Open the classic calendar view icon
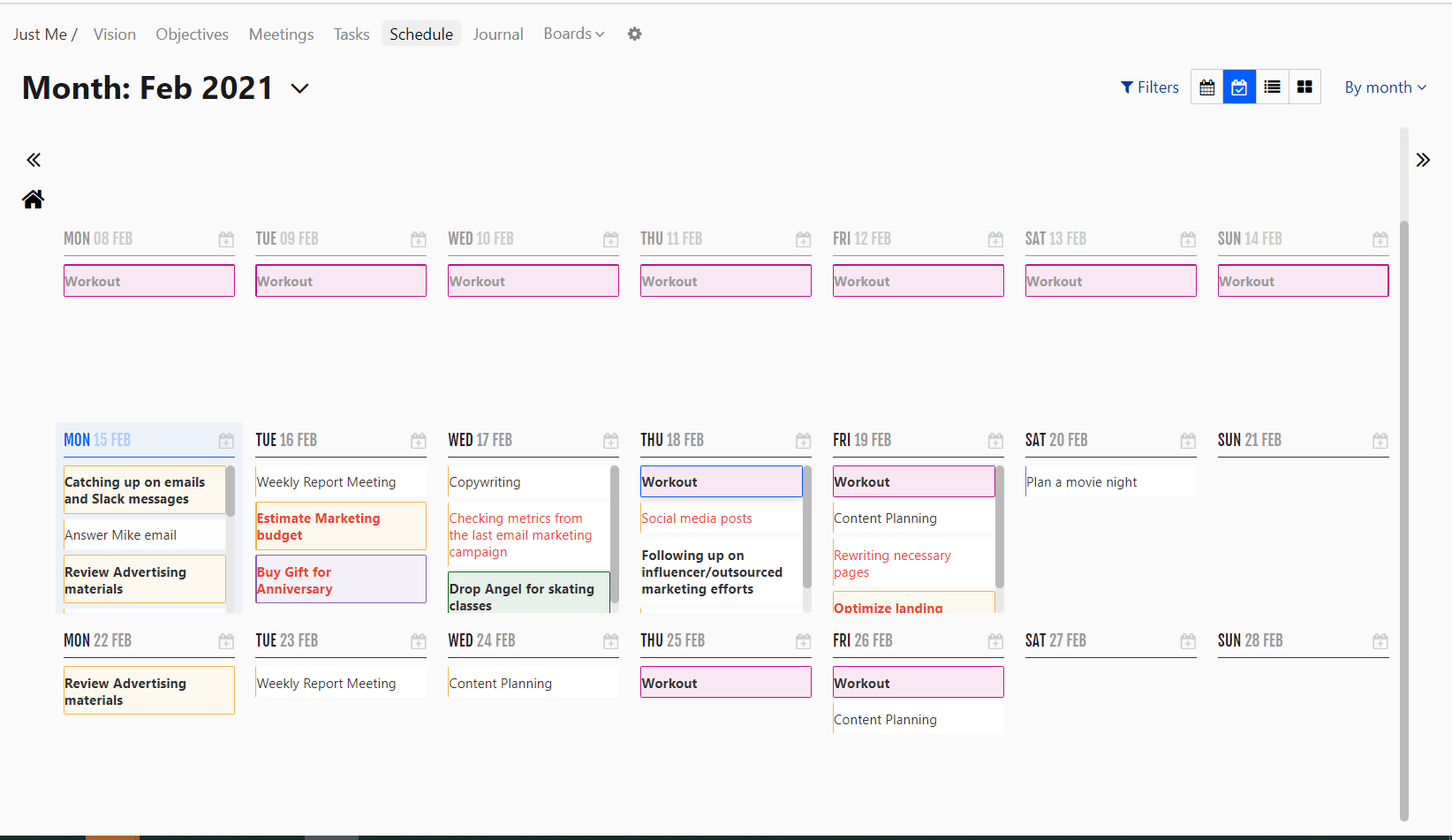Screen dimensions: 1452x840 (x=1206, y=86)
